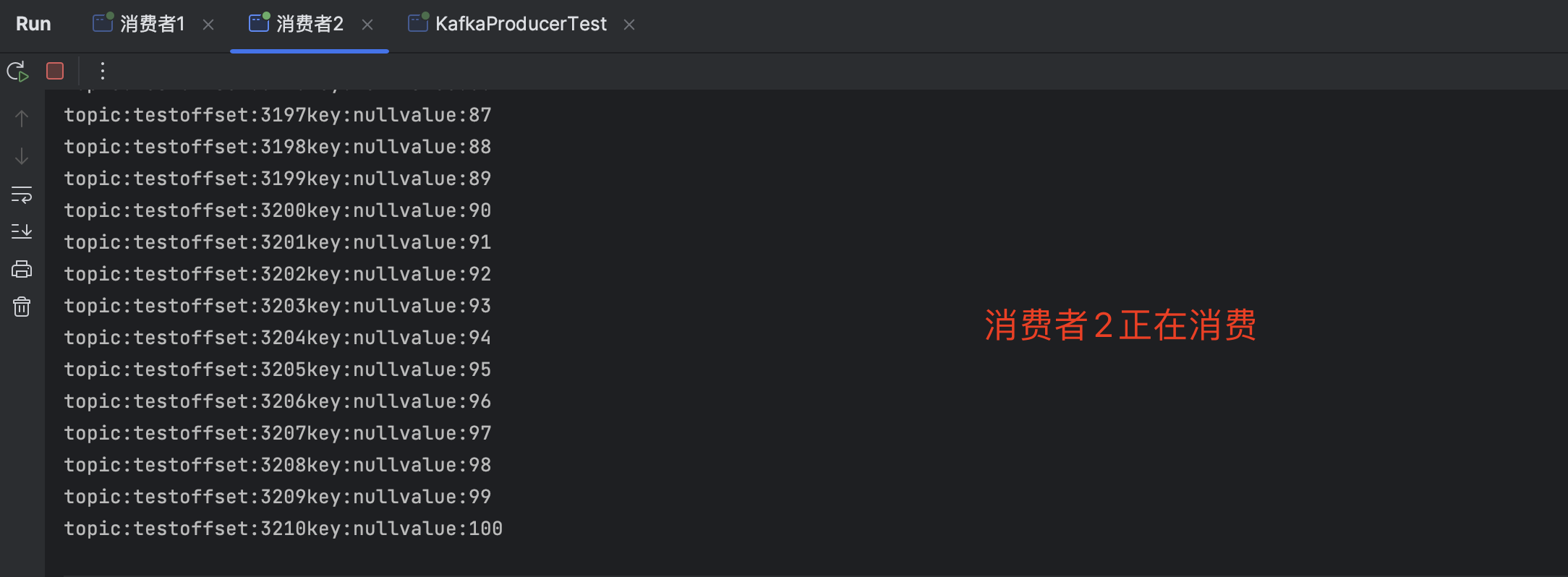Close the KafkaProducerTest tab

(x=629, y=25)
